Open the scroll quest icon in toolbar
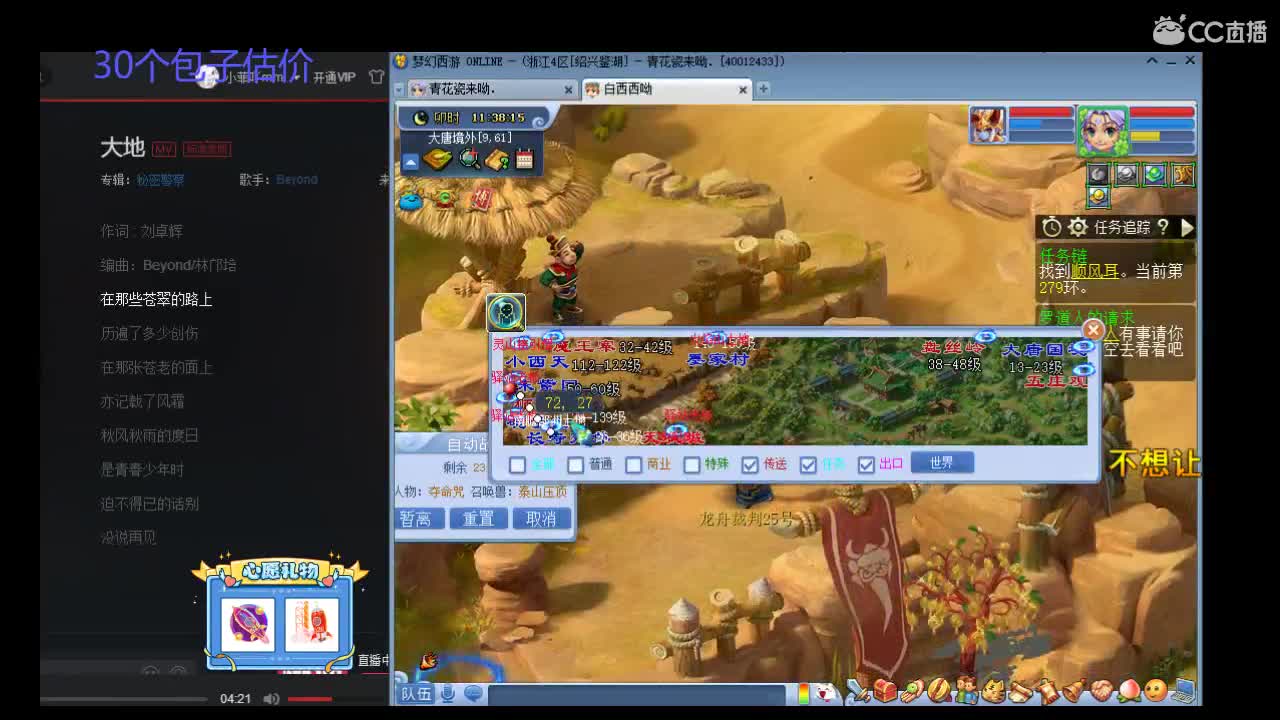The image size is (1280, 720). (x=1020, y=691)
